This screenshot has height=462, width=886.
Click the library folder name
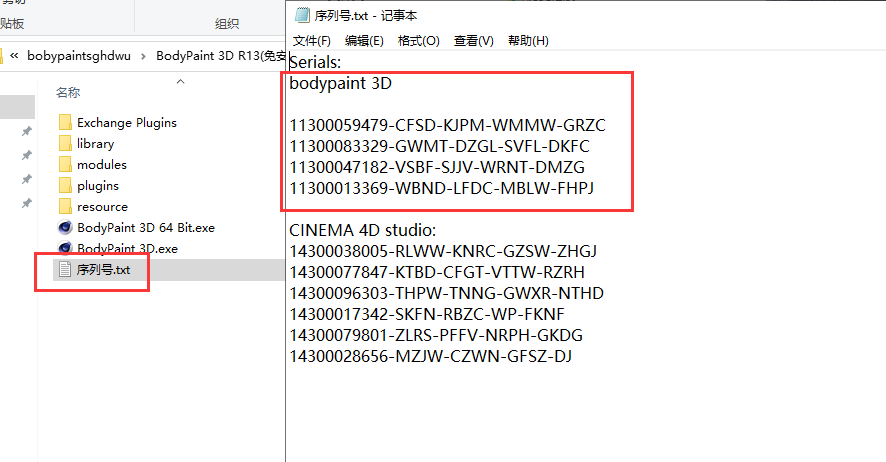(x=95, y=143)
